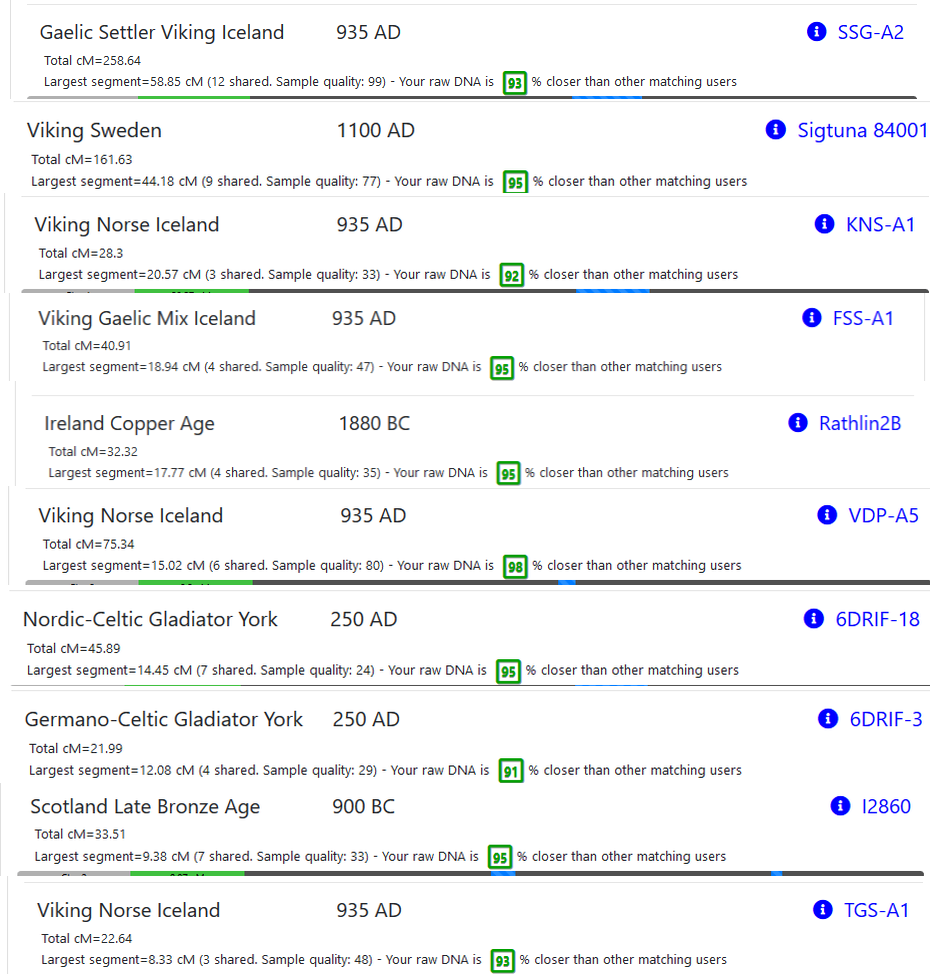Click chromosome bar under Scotland Late Bronze Age
The height and width of the screenshot is (974, 930).
click(x=470, y=873)
